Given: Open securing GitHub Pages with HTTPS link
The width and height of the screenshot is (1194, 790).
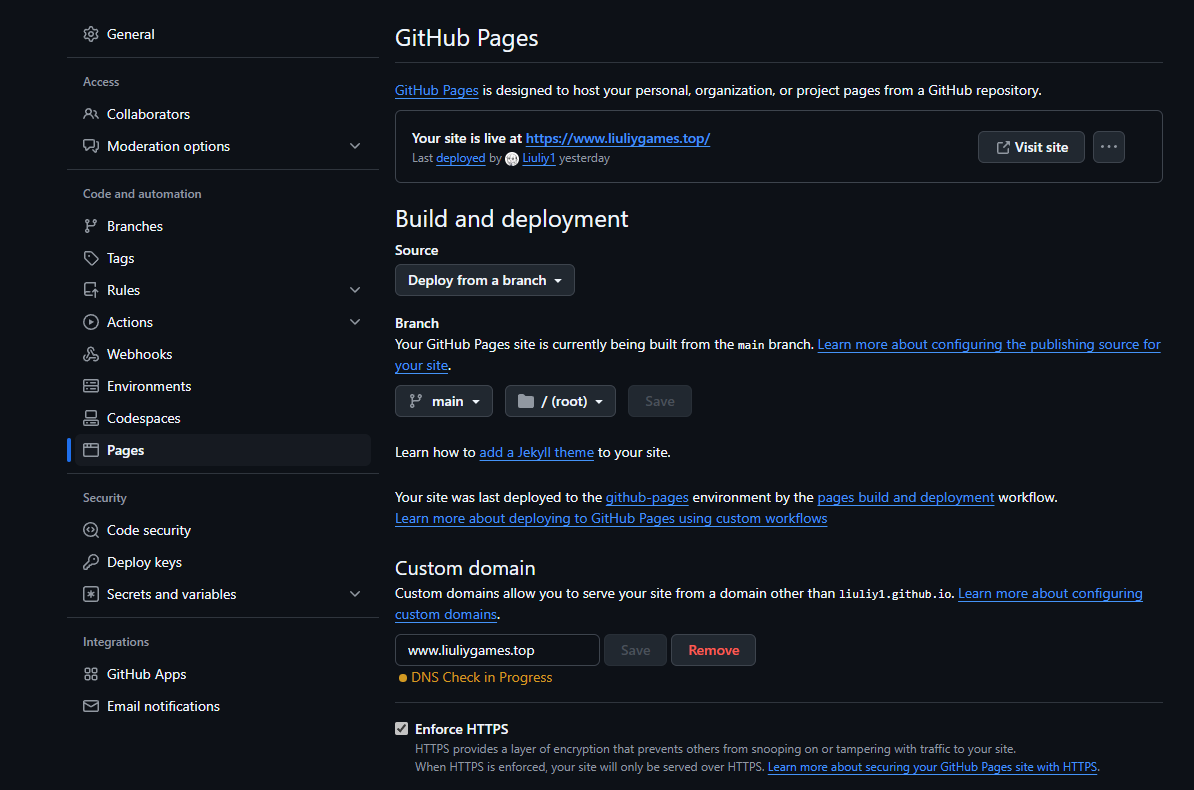Looking at the screenshot, I should [x=932, y=767].
